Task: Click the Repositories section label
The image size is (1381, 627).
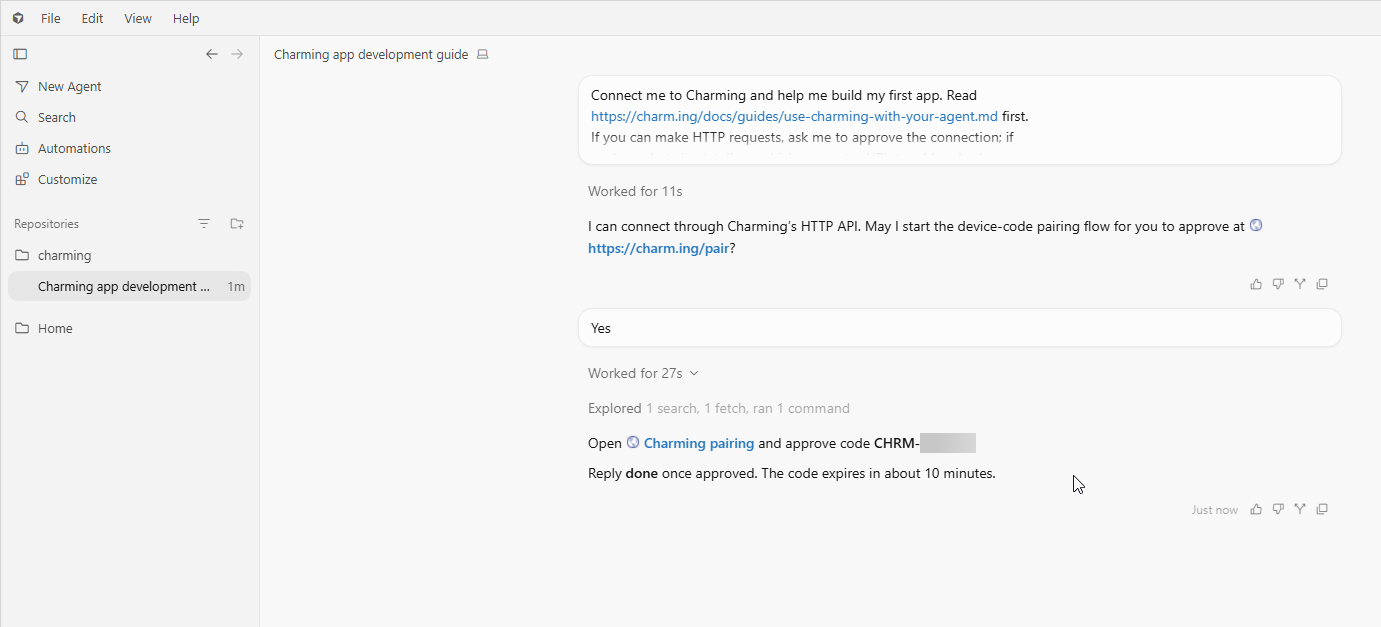Action: 46,224
